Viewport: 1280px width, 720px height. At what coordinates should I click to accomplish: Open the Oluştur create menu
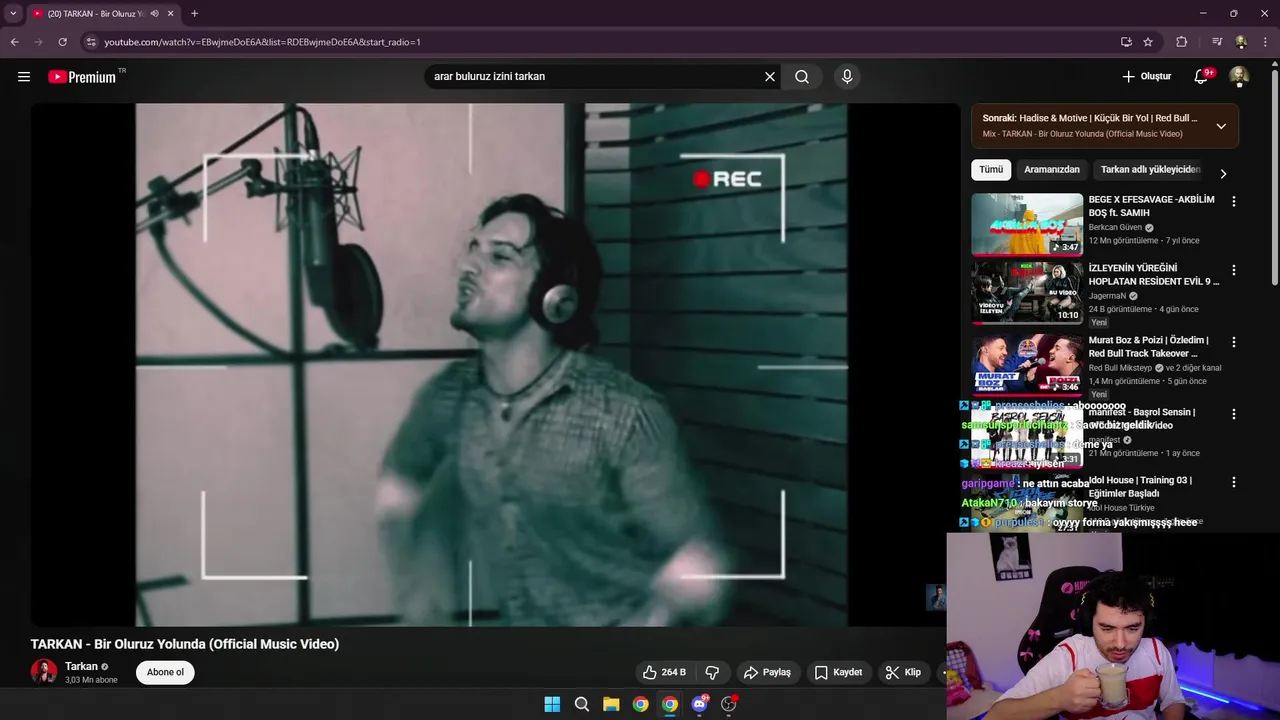point(1146,76)
